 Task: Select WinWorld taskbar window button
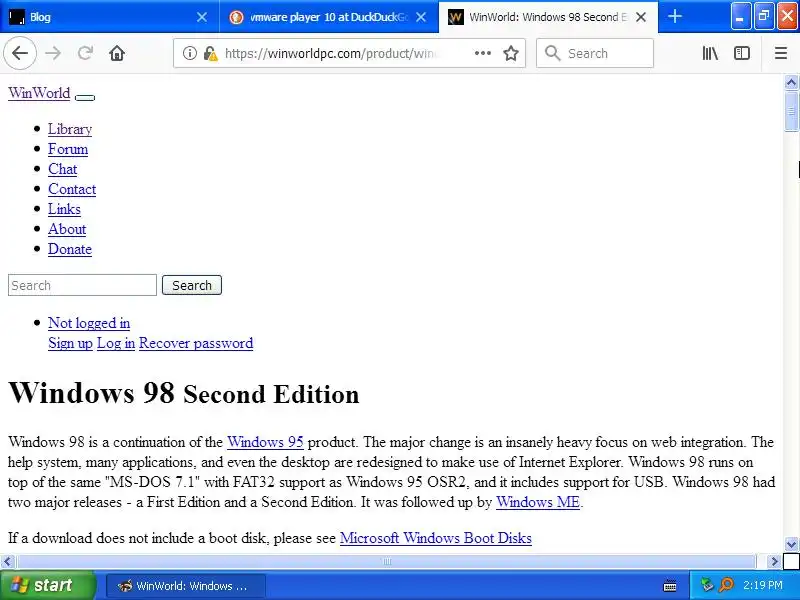click(x=186, y=586)
